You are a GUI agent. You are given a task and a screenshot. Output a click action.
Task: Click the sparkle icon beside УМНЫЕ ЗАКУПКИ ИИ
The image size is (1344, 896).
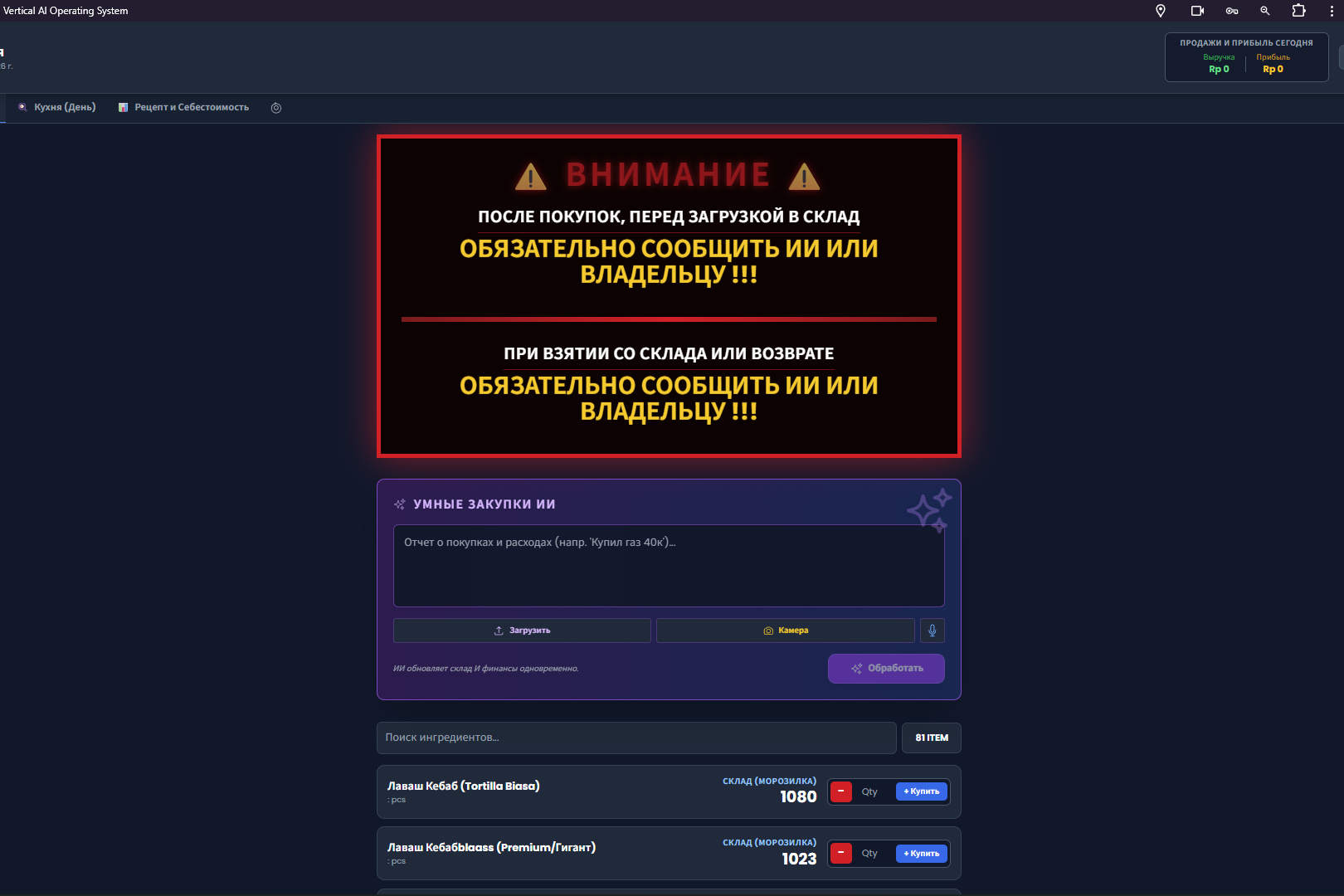pyautogui.click(x=400, y=504)
